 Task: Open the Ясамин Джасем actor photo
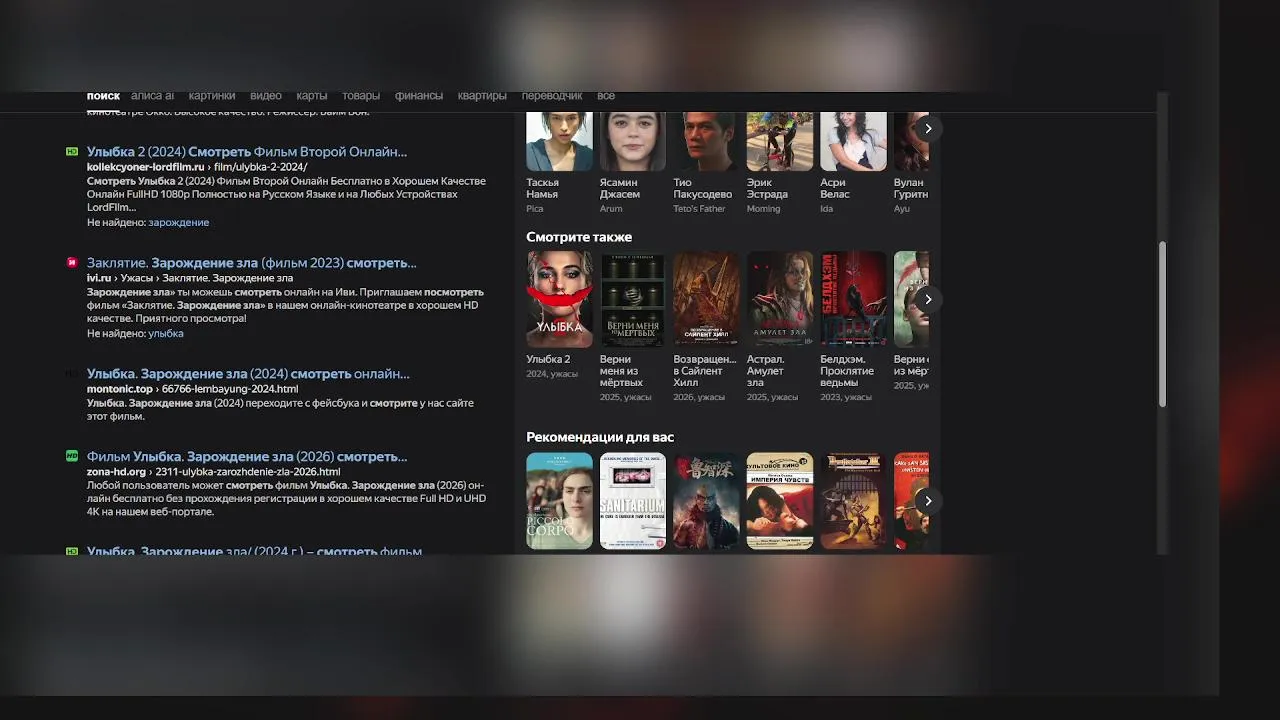tap(633, 141)
